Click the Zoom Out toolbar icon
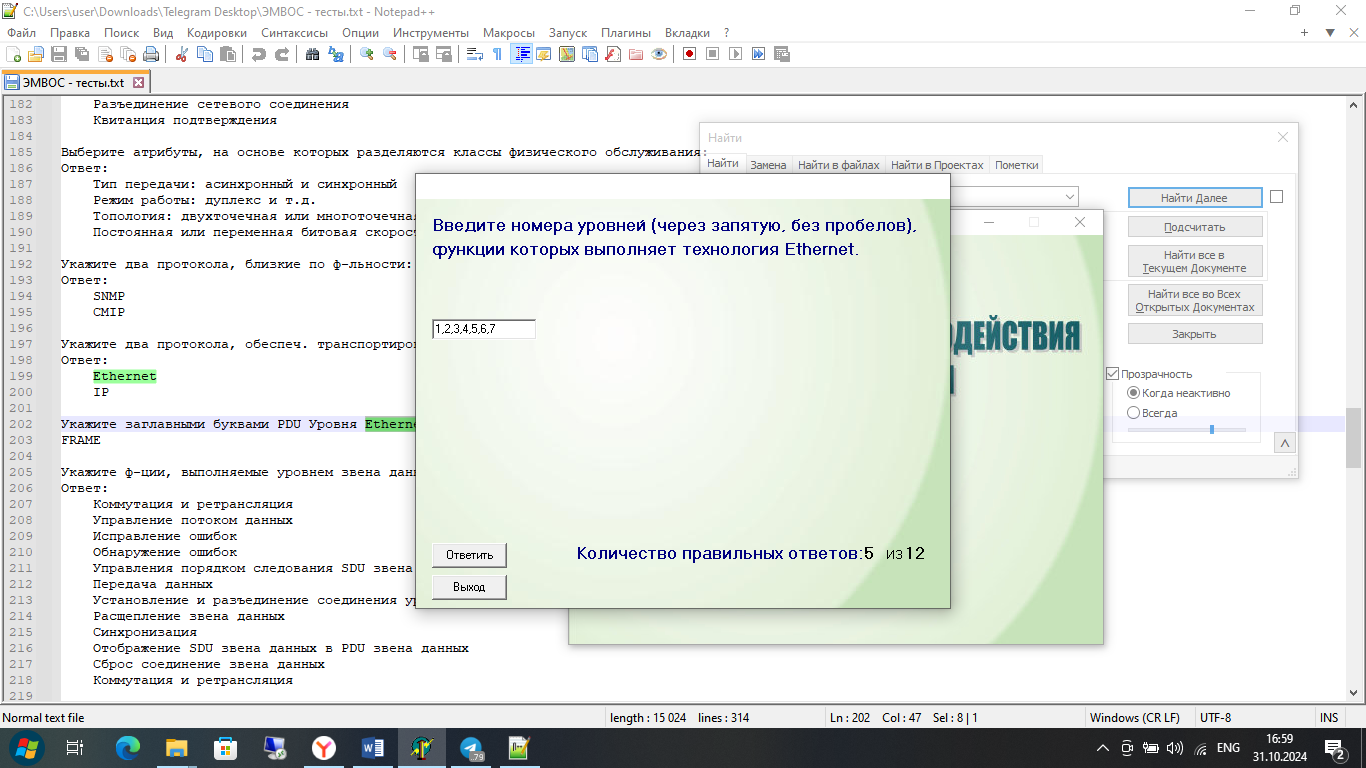This screenshot has width=1366, height=768. click(x=389, y=54)
